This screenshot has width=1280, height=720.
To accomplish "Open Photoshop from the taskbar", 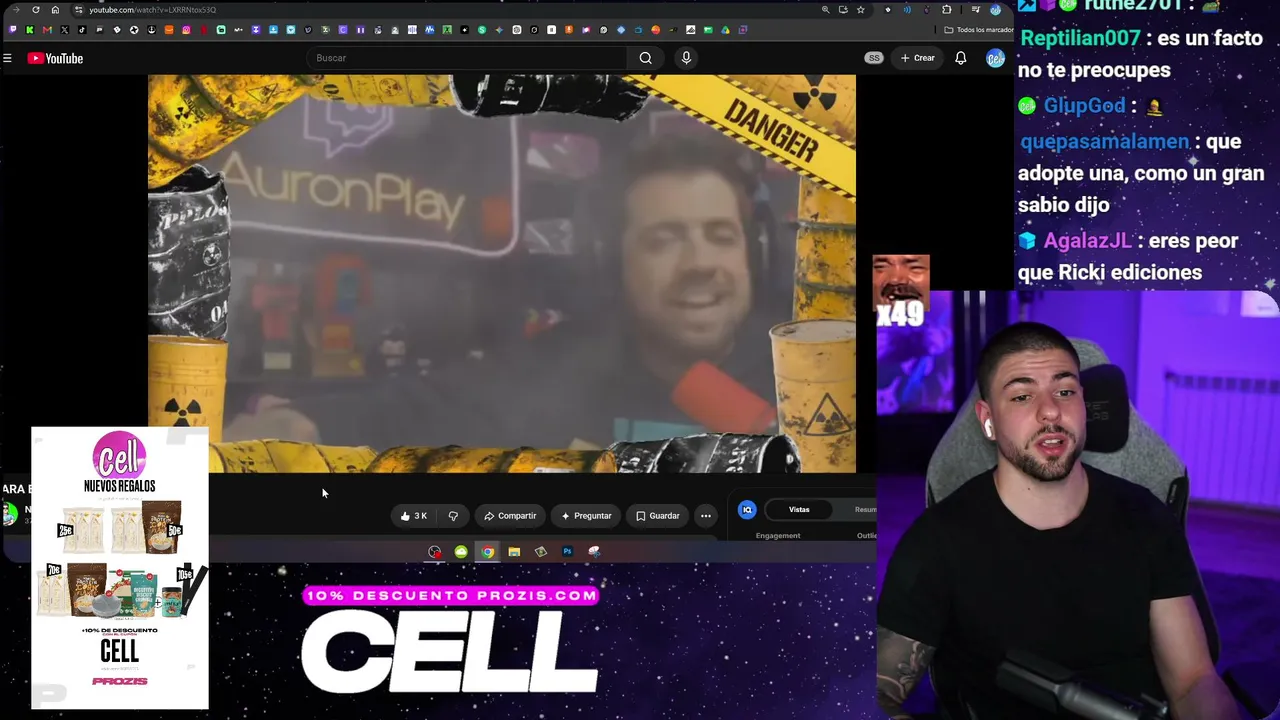I will pos(567,552).
